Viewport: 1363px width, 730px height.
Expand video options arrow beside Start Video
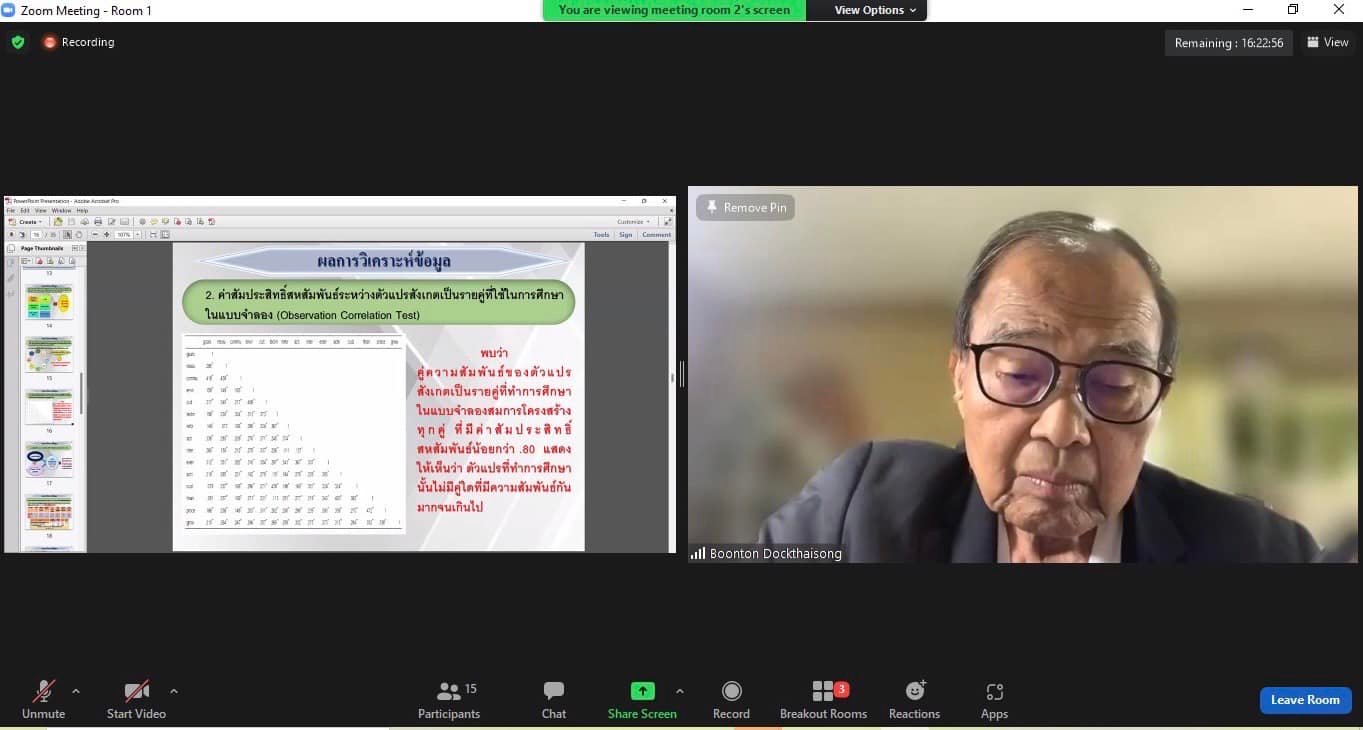point(174,691)
